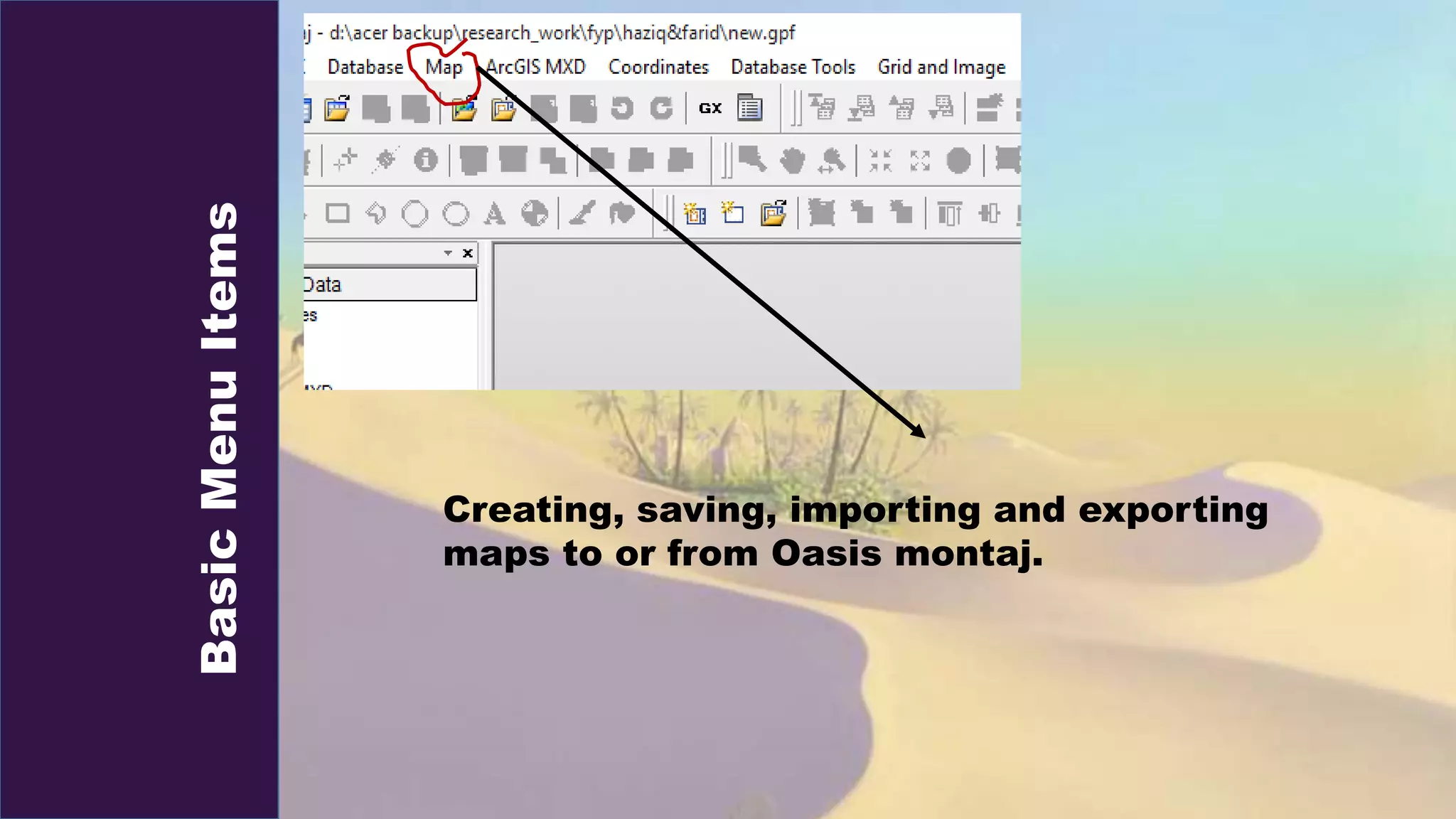Open the side panel dropdown arrow
Image resolution: width=1456 pixels, height=819 pixels.
pyautogui.click(x=448, y=253)
